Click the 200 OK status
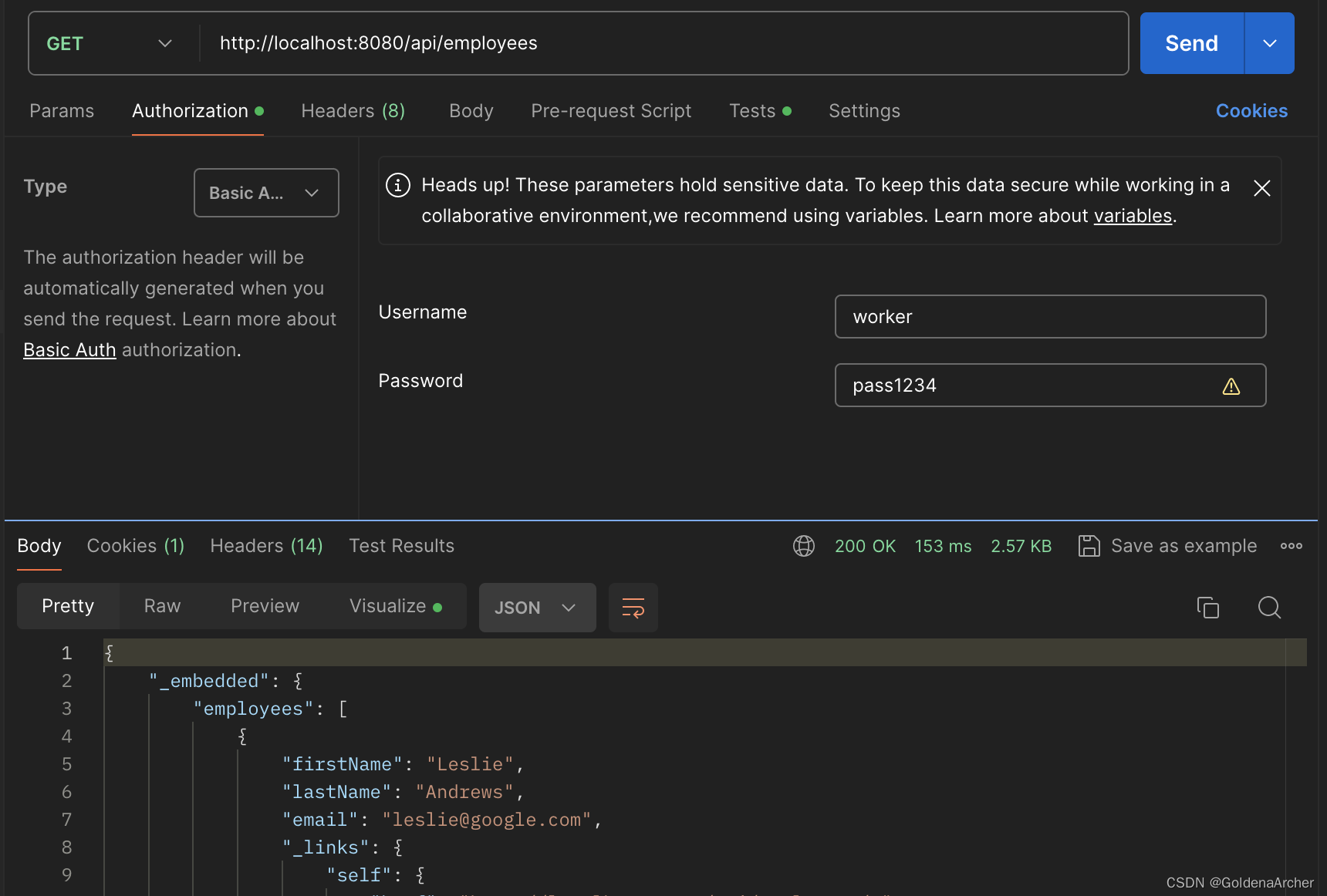Viewport: 1327px width, 896px height. (x=865, y=546)
